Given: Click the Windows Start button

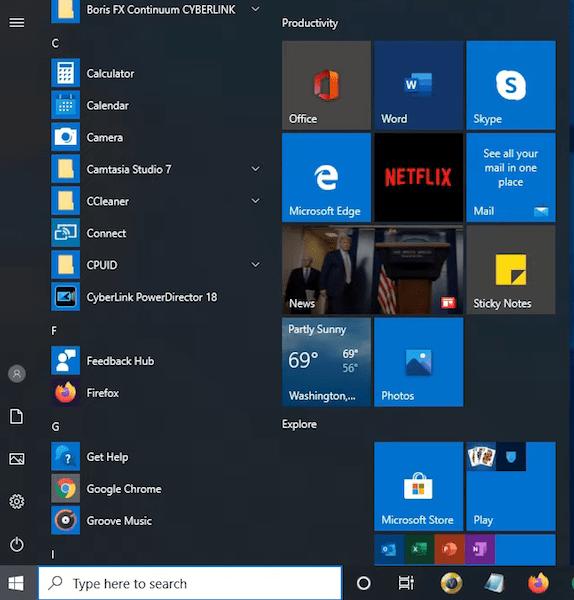Looking at the screenshot, I should pos(16,583).
